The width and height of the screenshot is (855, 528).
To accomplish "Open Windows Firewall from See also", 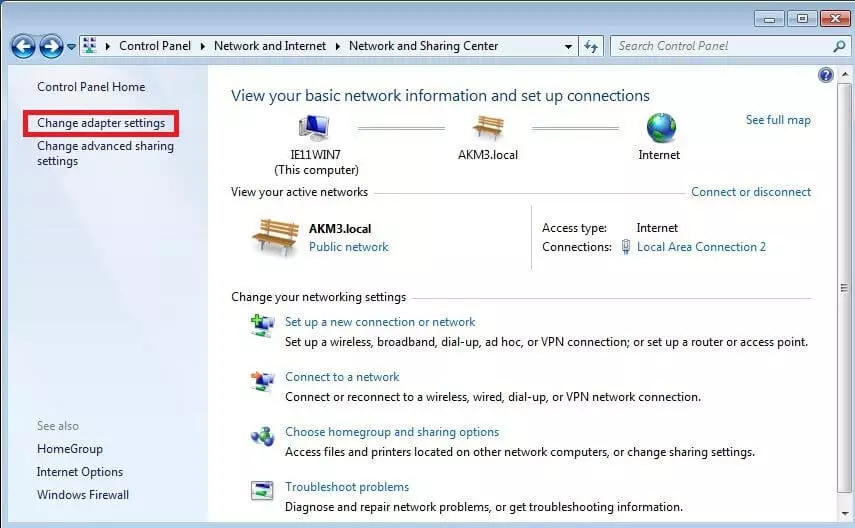I will tap(83, 495).
